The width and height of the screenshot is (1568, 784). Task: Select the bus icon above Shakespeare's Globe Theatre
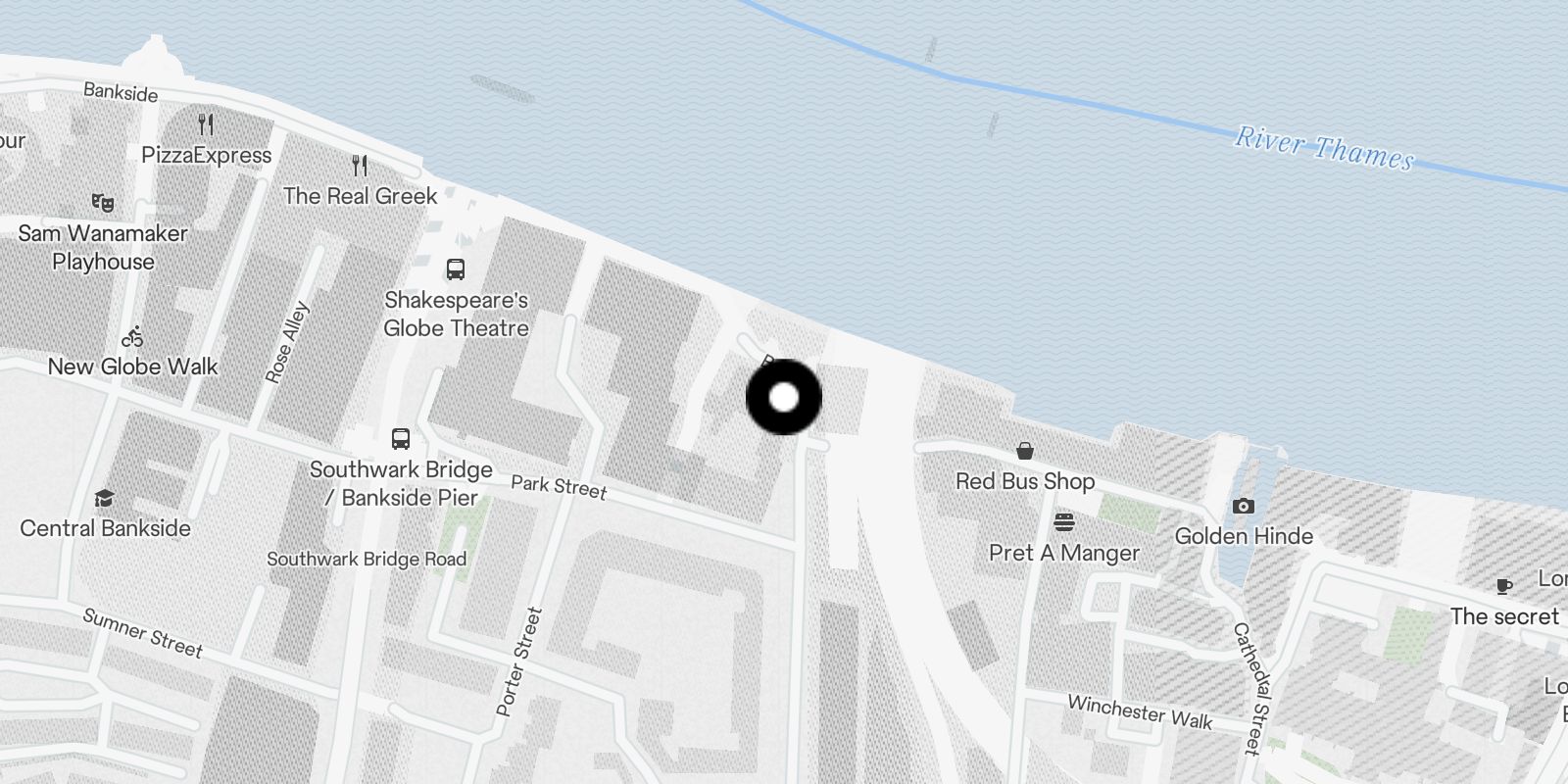click(x=455, y=269)
